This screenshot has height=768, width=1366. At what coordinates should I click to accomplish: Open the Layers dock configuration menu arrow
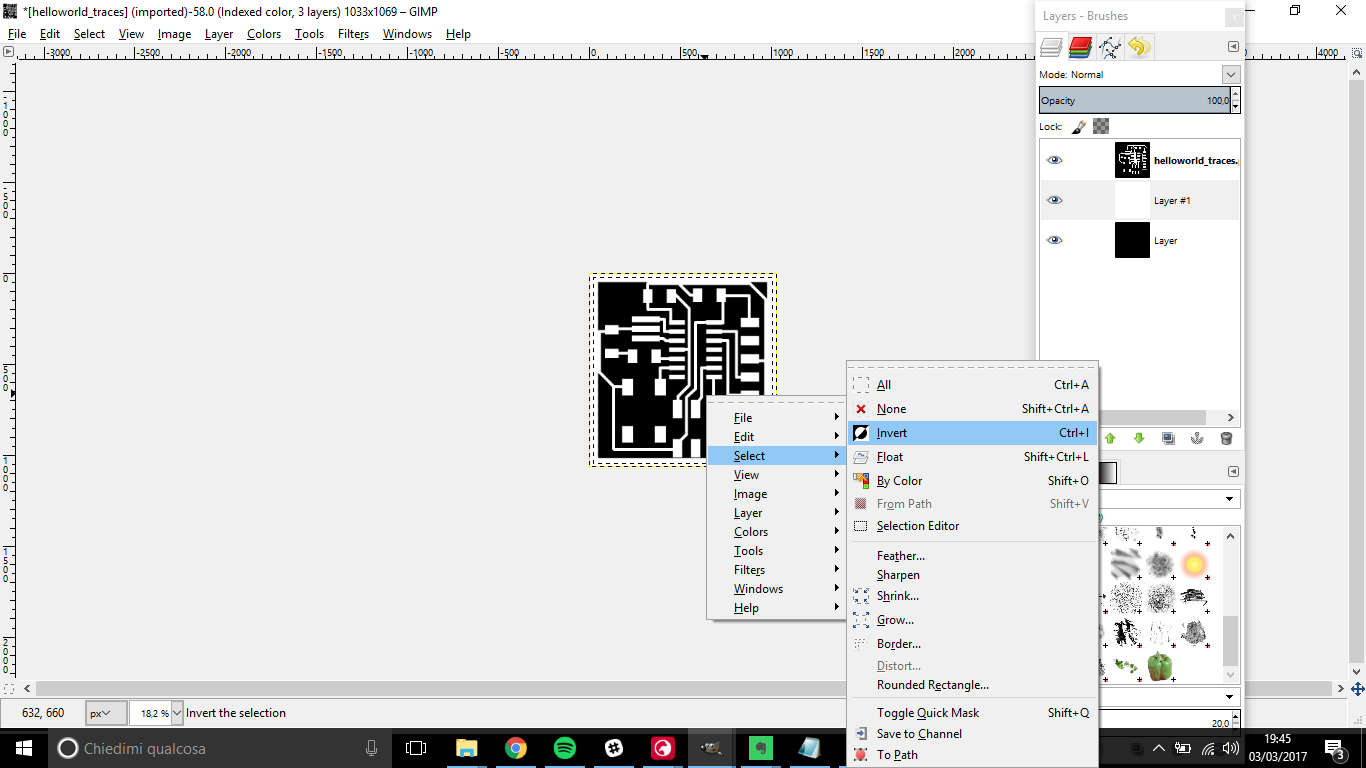(1233, 46)
